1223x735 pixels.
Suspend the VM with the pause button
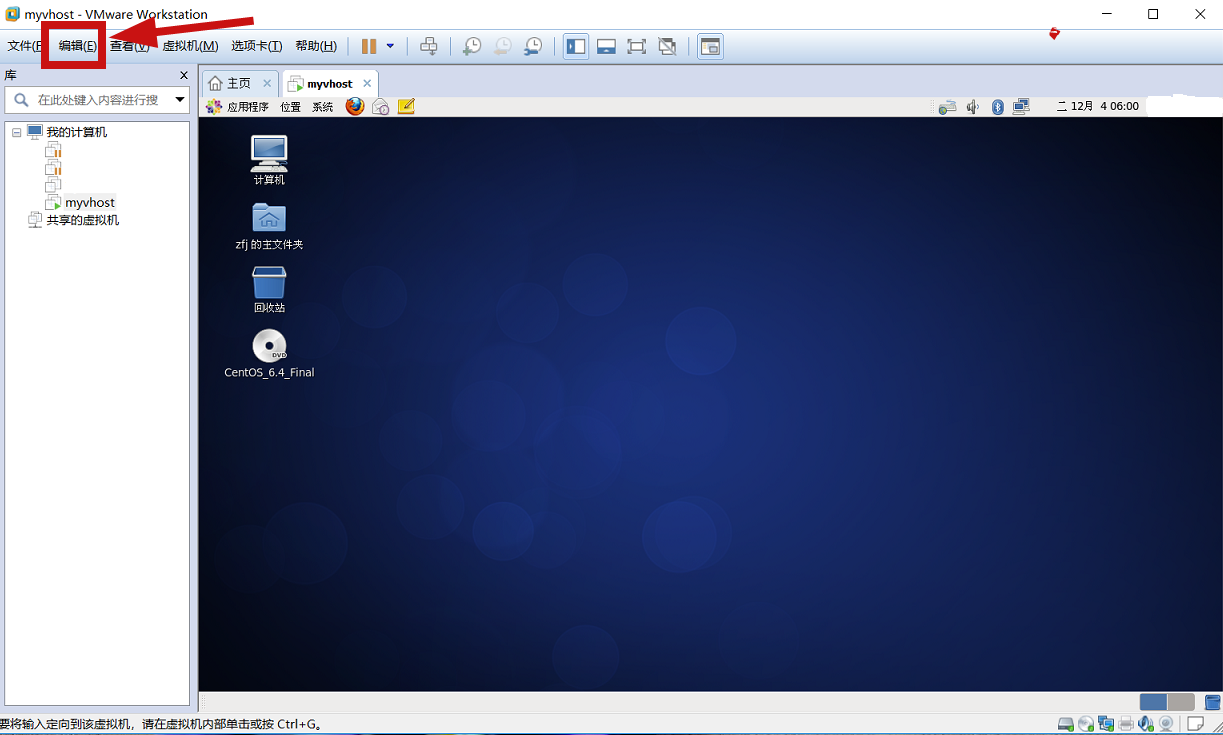click(x=369, y=46)
